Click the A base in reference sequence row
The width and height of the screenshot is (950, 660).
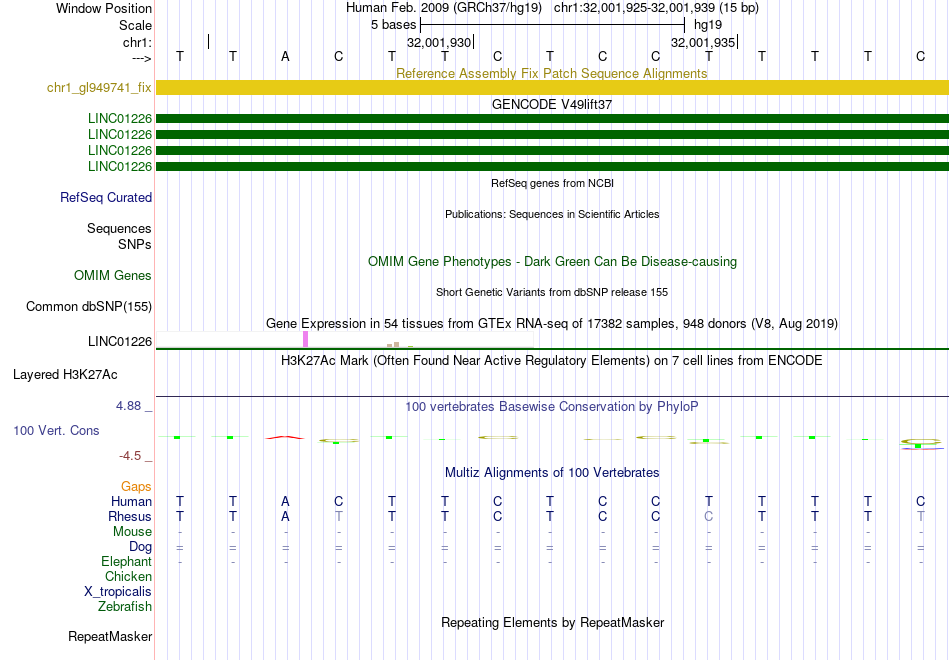pyautogui.click(x=285, y=56)
